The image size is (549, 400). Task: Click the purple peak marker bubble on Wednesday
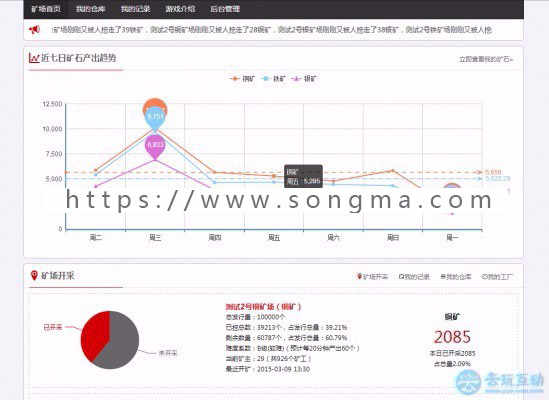[155, 146]
